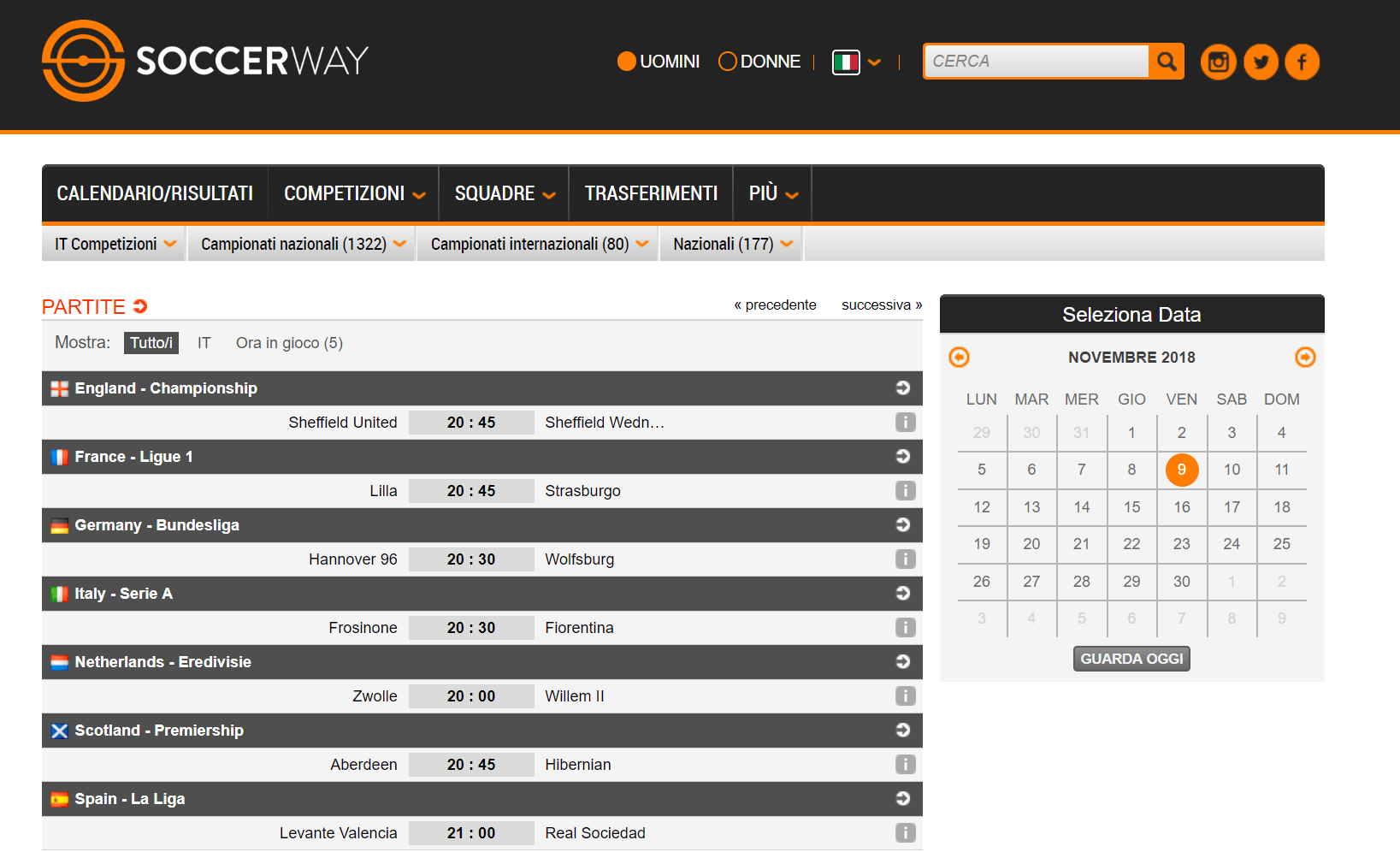The height and width of the screenshot is (852, 1400).
Task: Expand the PIÙ menu
Action: tap(773, 193)
